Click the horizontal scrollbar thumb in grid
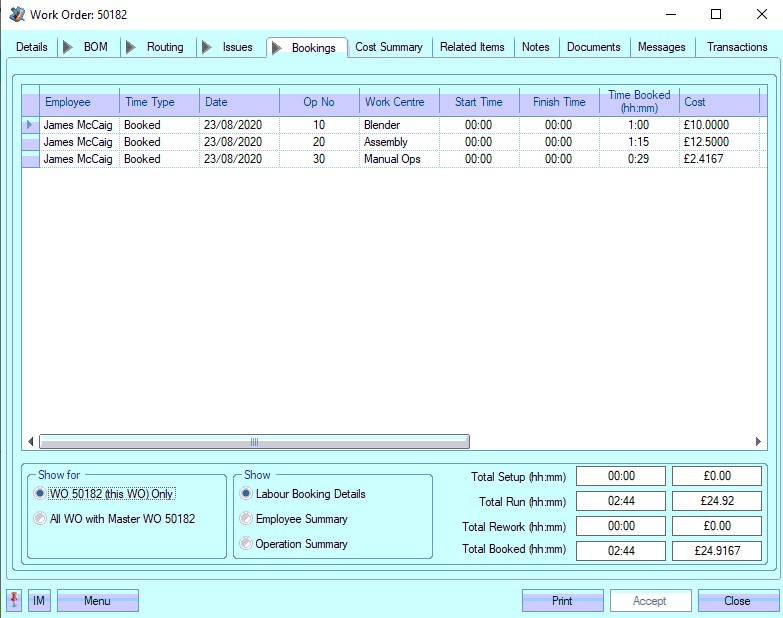This screenshot has height=618, width=783. coord(254,442)
